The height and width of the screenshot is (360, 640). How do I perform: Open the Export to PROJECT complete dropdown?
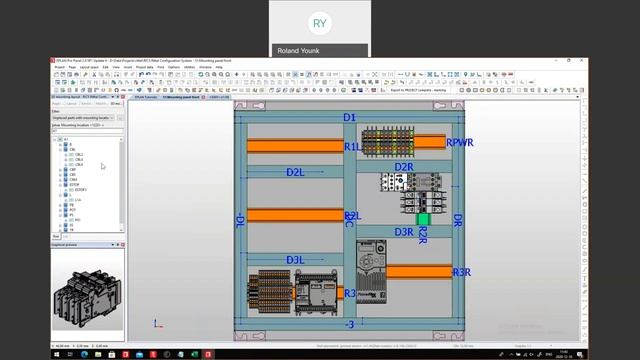pyautogui.click(x=419, y=90)
